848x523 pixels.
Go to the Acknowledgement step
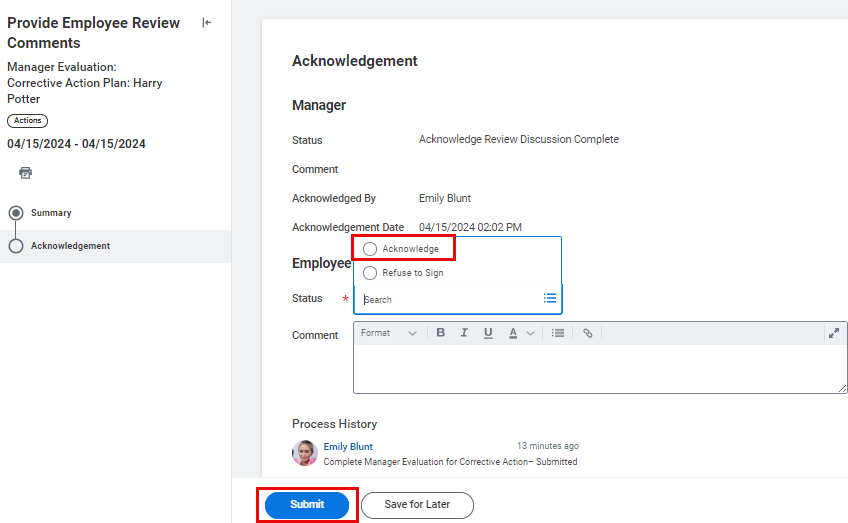(70, 246)
